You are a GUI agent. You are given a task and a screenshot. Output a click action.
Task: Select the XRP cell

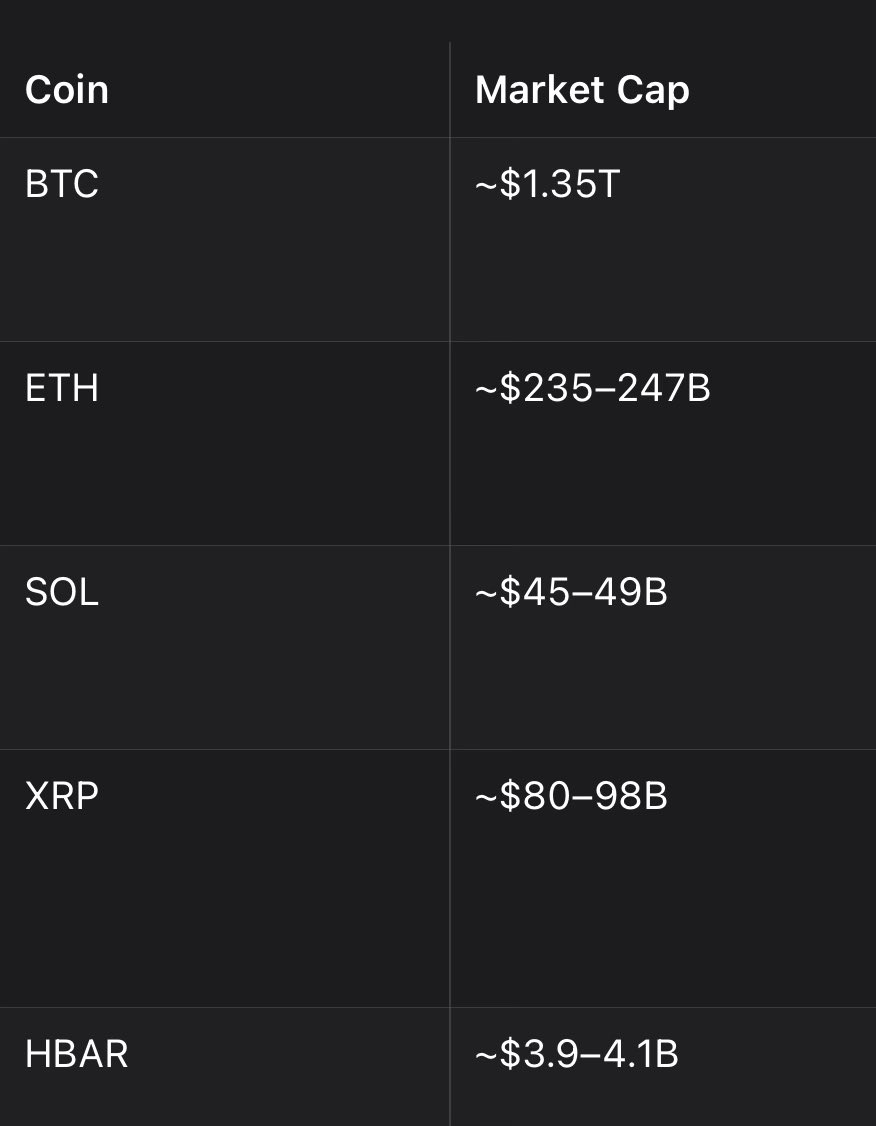point(62,797)
